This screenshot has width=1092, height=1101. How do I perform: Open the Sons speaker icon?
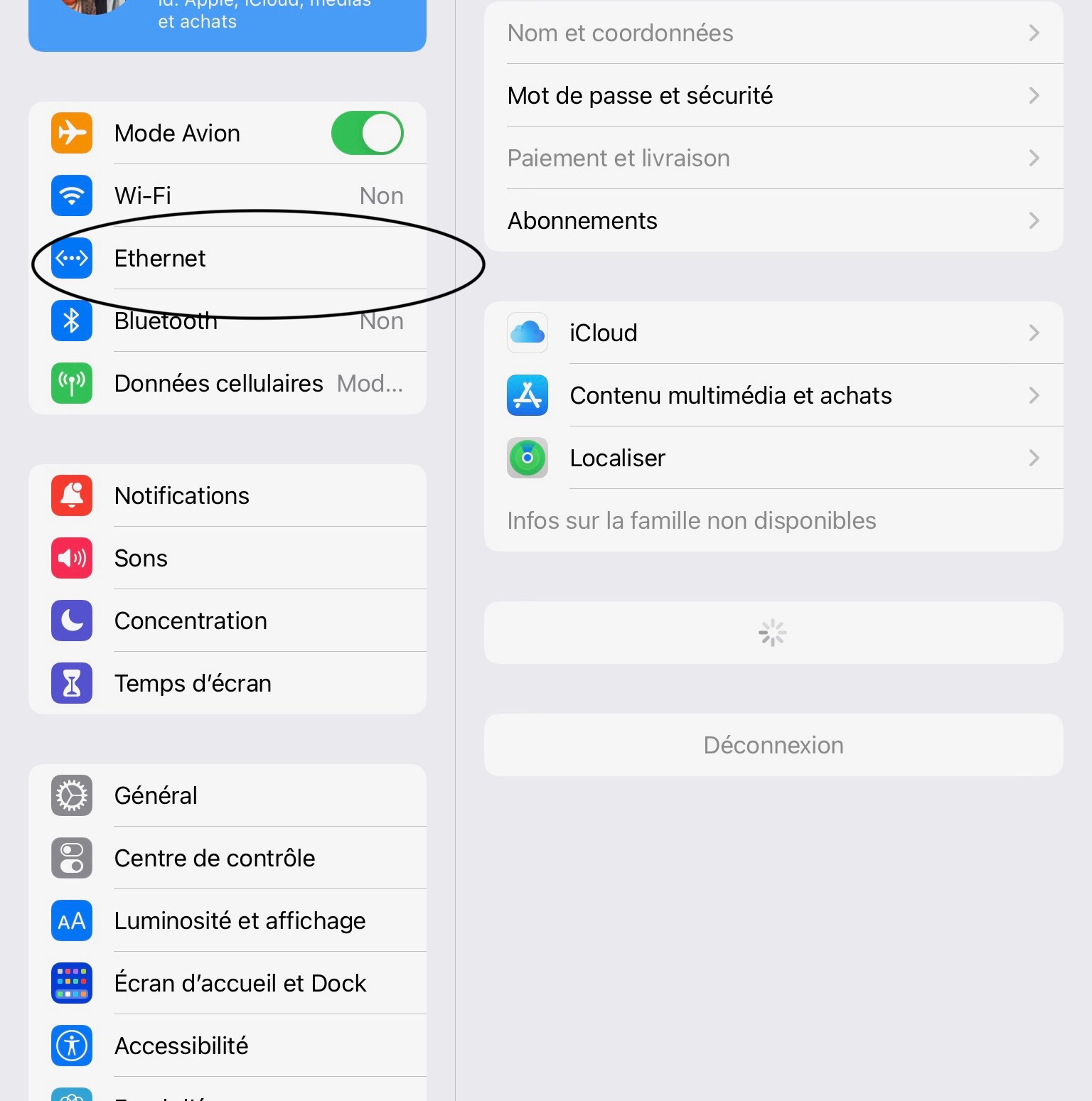coord(72,558)
